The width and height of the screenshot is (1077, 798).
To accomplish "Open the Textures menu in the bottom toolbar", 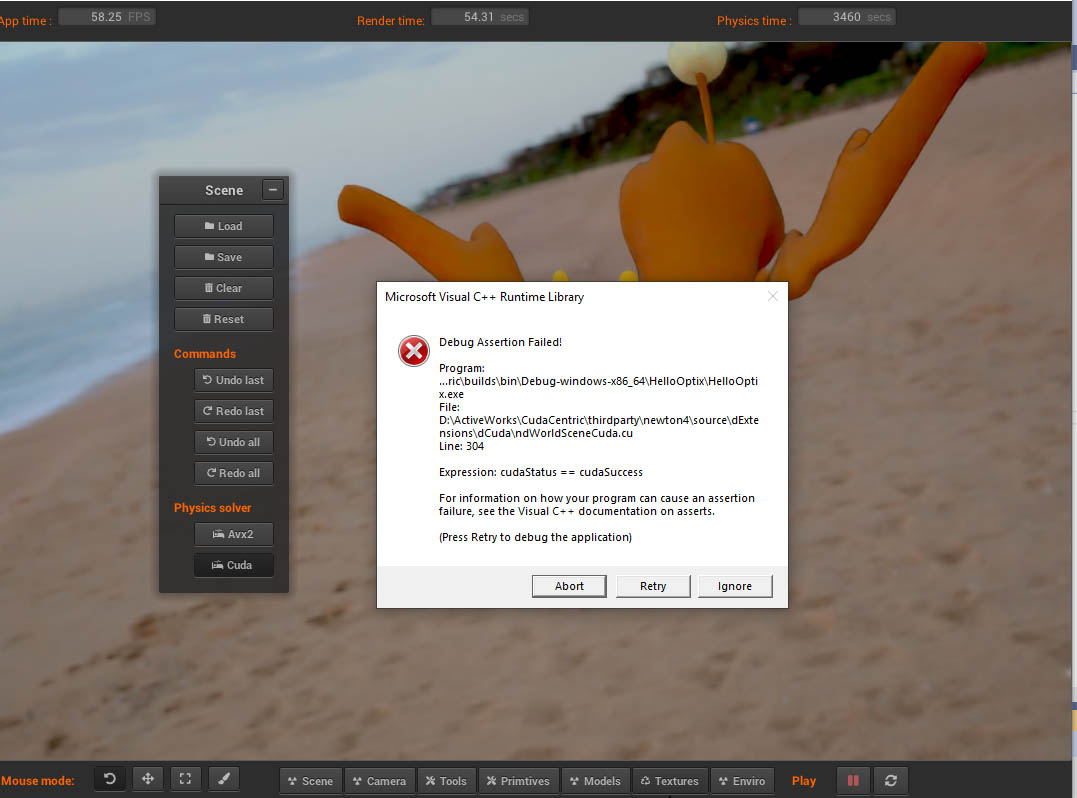I will 669,781.
